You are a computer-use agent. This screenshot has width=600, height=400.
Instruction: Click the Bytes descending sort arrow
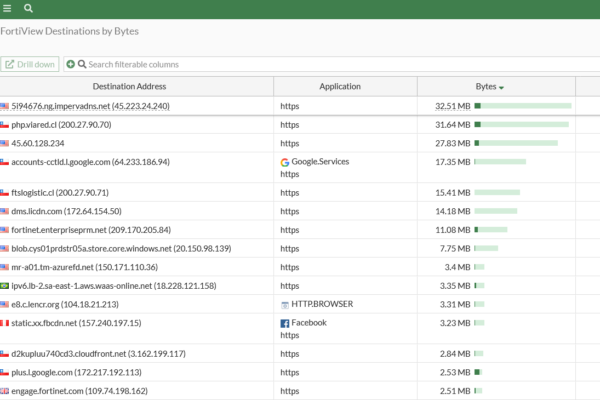coord(501,88)
